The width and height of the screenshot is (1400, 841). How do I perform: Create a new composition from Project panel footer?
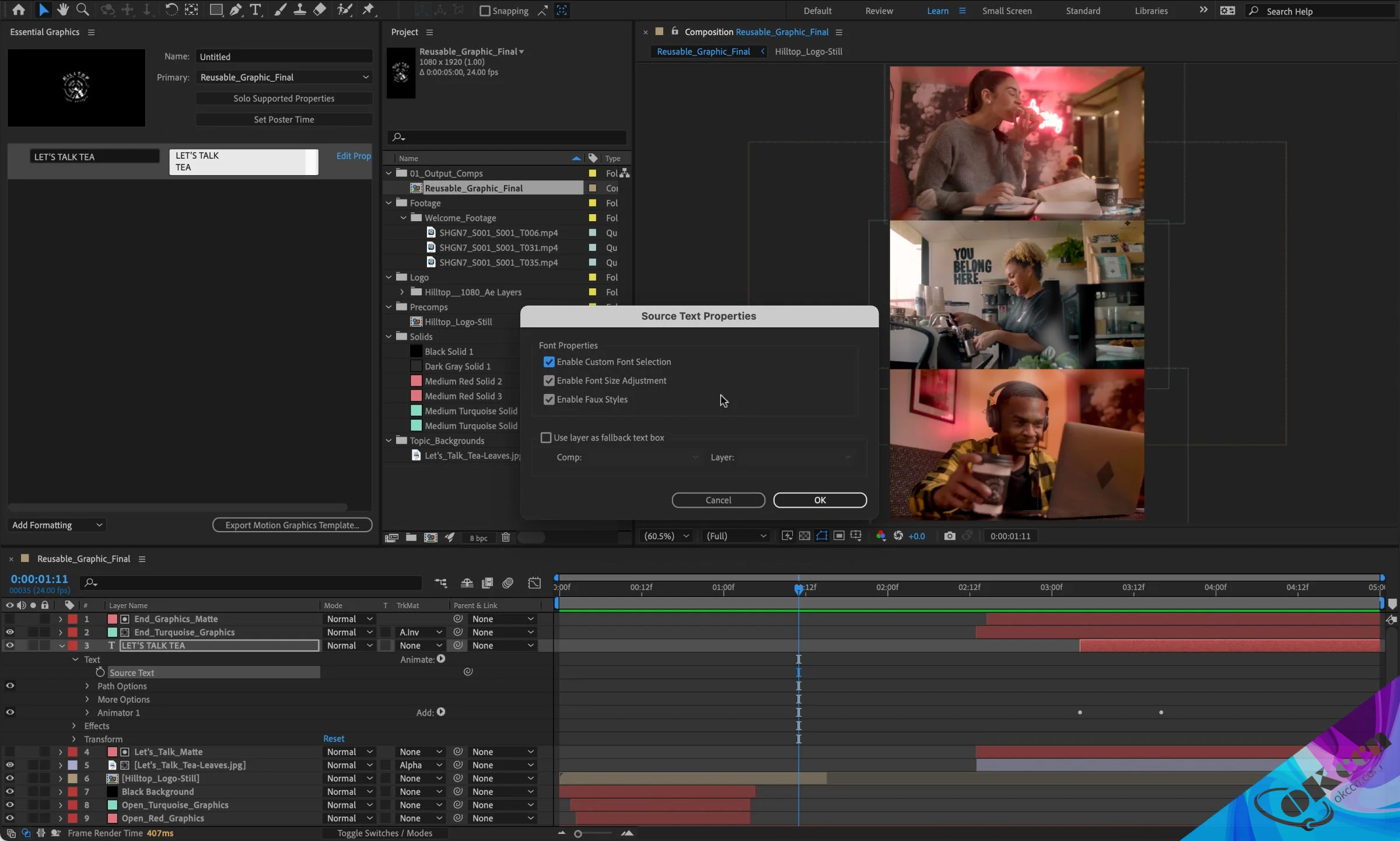(x=430, y=538)
